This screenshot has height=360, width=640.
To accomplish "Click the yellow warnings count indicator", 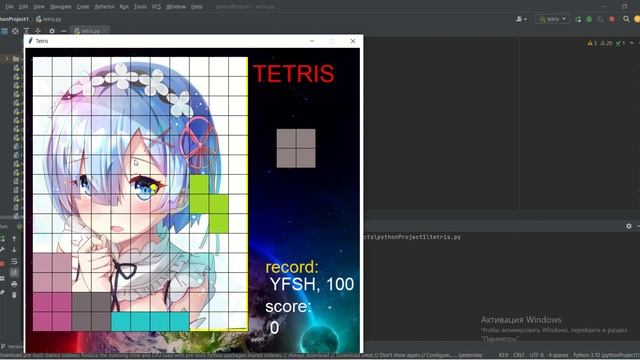I will [592, 43].
